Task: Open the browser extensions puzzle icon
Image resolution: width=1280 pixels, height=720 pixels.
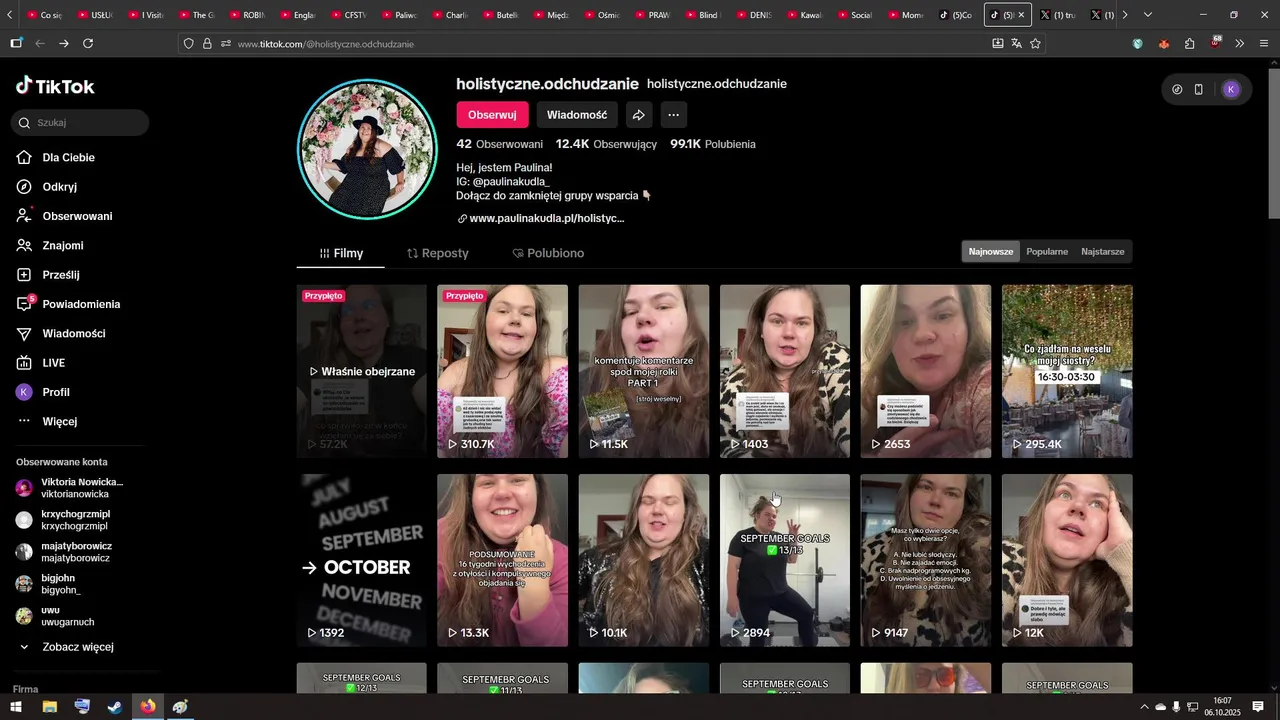Action: (x=1189, y=43)
